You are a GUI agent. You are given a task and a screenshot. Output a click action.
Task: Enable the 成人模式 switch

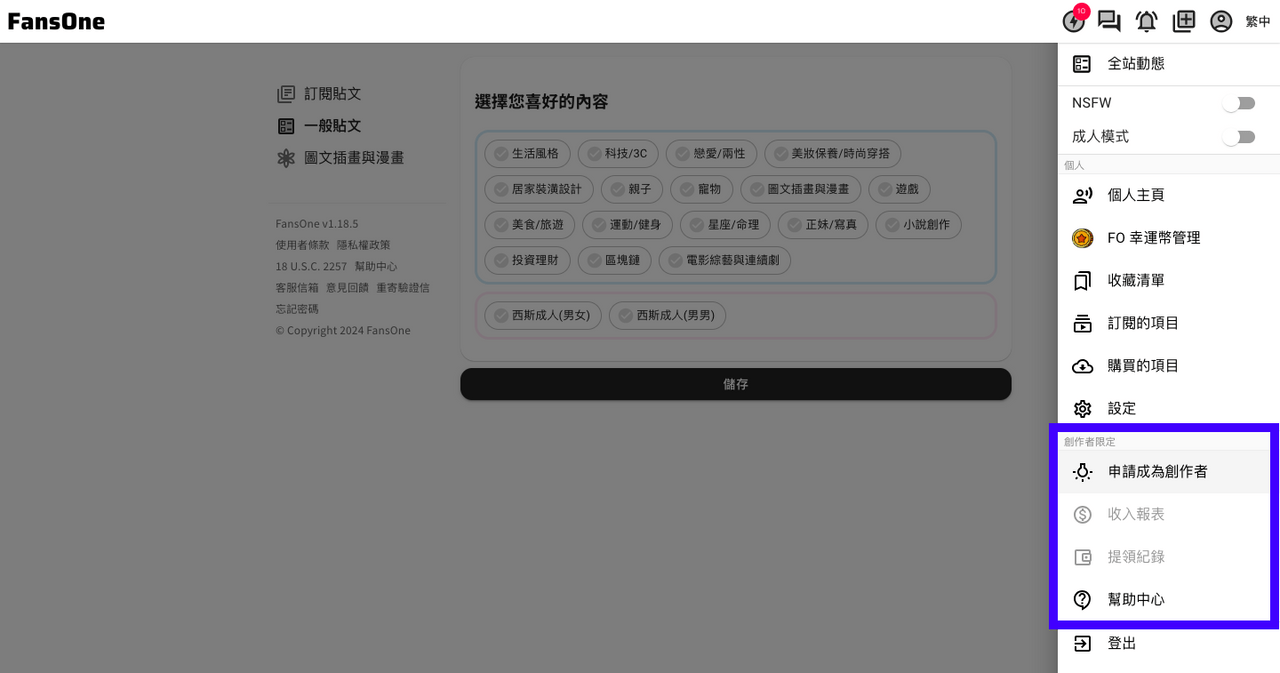[1239, 137]
